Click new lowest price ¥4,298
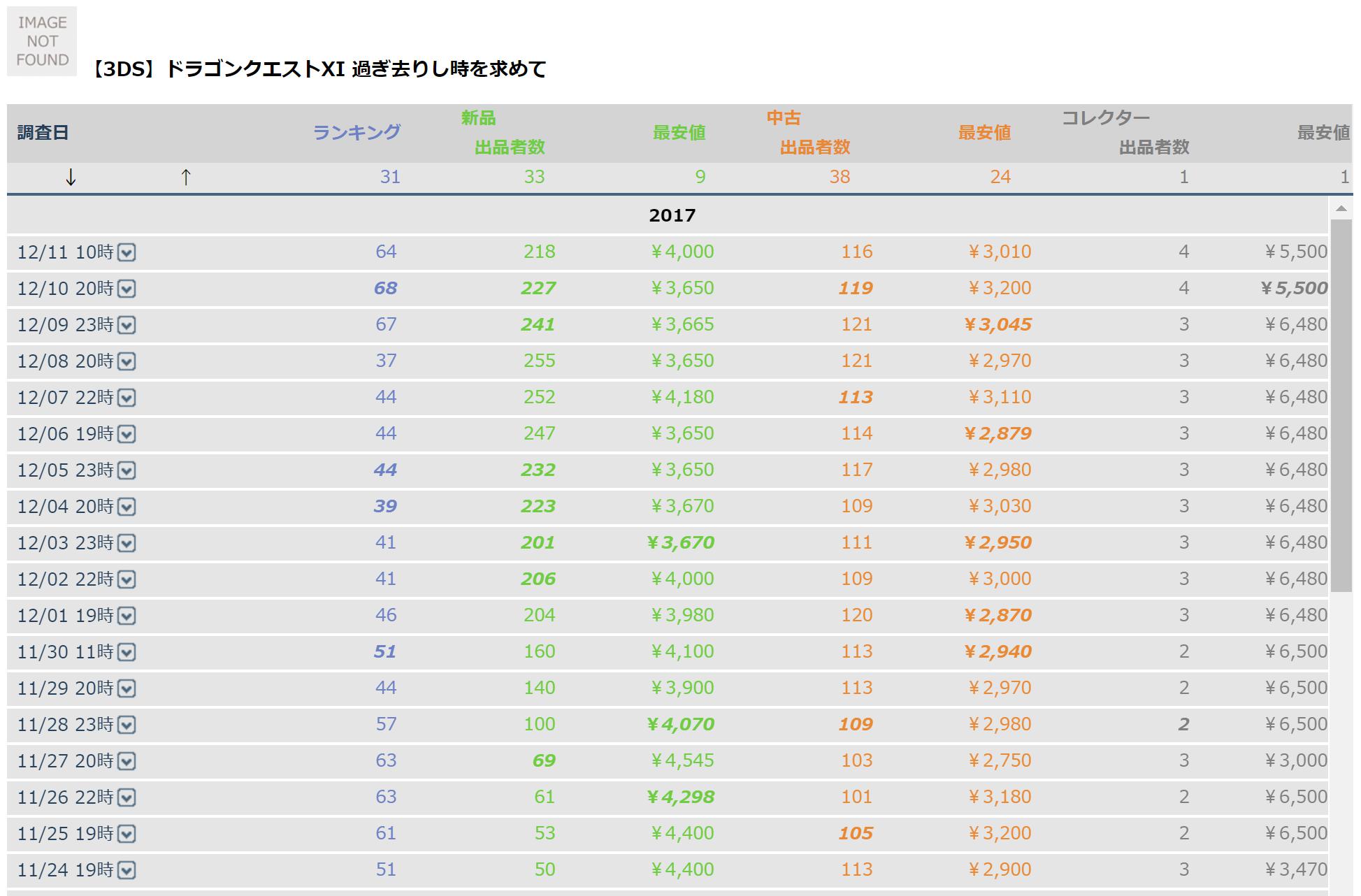This screenshot has height=896, width=1361. [680, 797]
